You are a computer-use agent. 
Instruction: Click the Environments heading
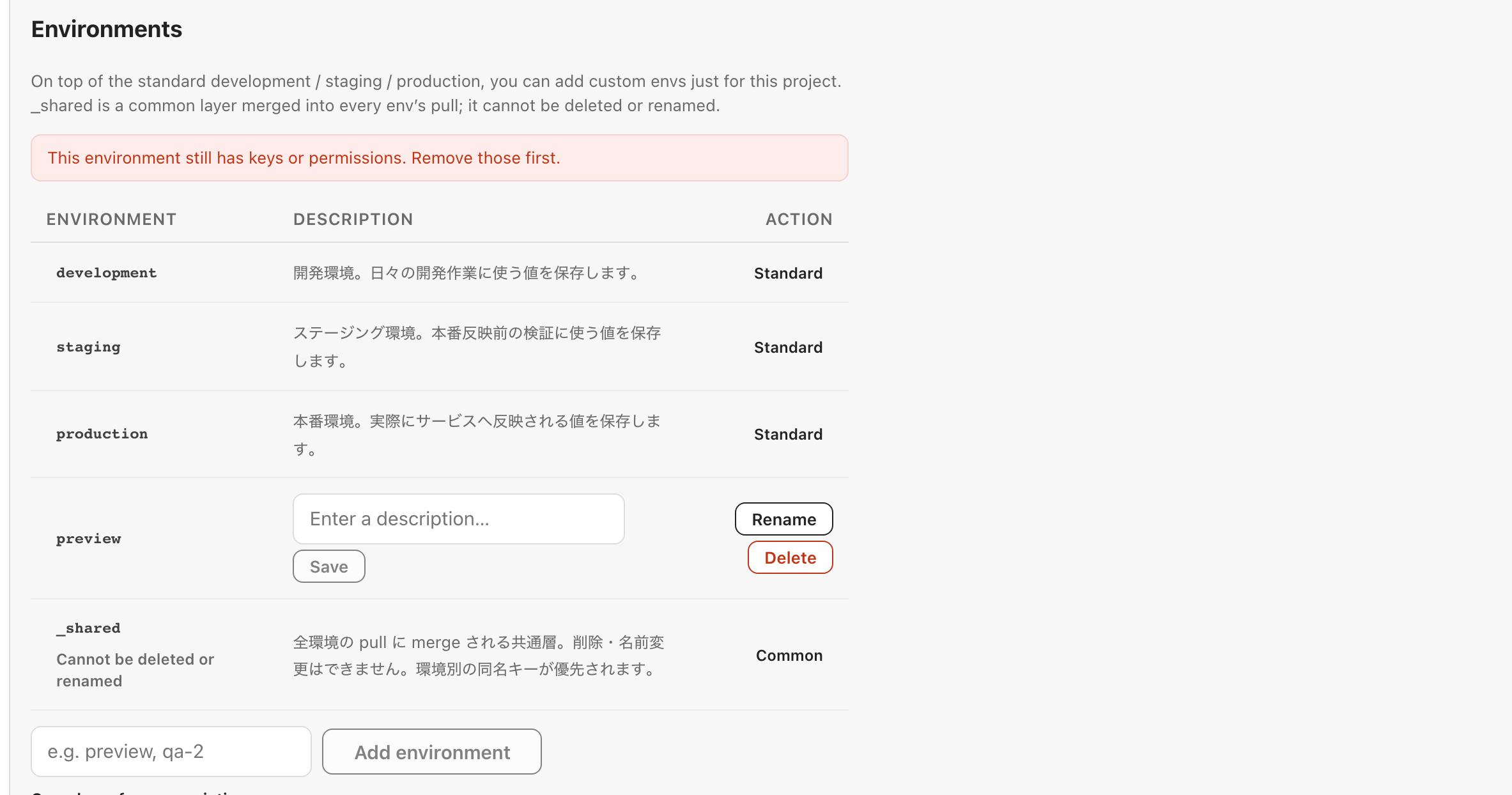pos(106,29)
